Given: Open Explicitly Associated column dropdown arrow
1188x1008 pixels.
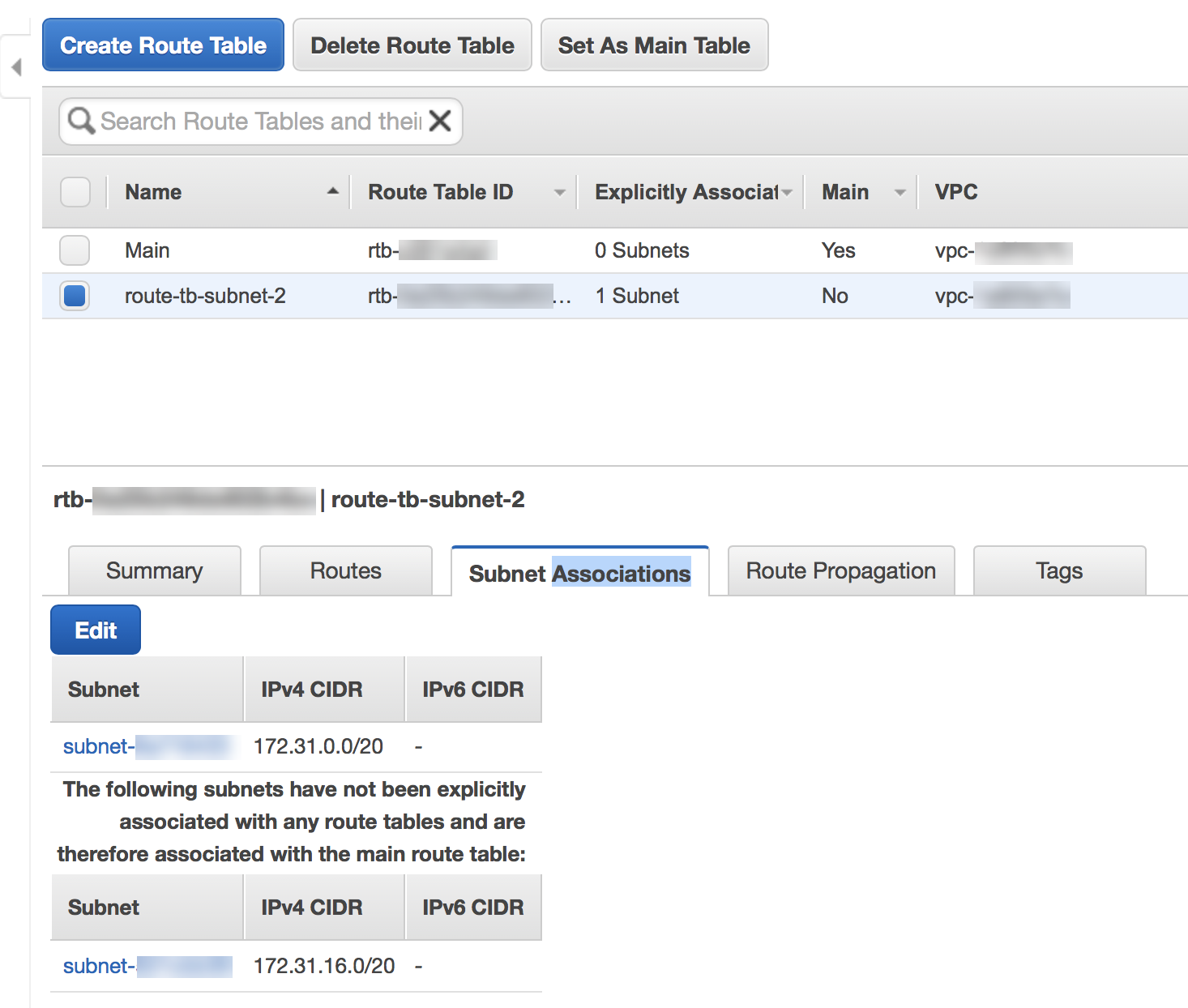Looking at the screenshot, I should [787, 193].
